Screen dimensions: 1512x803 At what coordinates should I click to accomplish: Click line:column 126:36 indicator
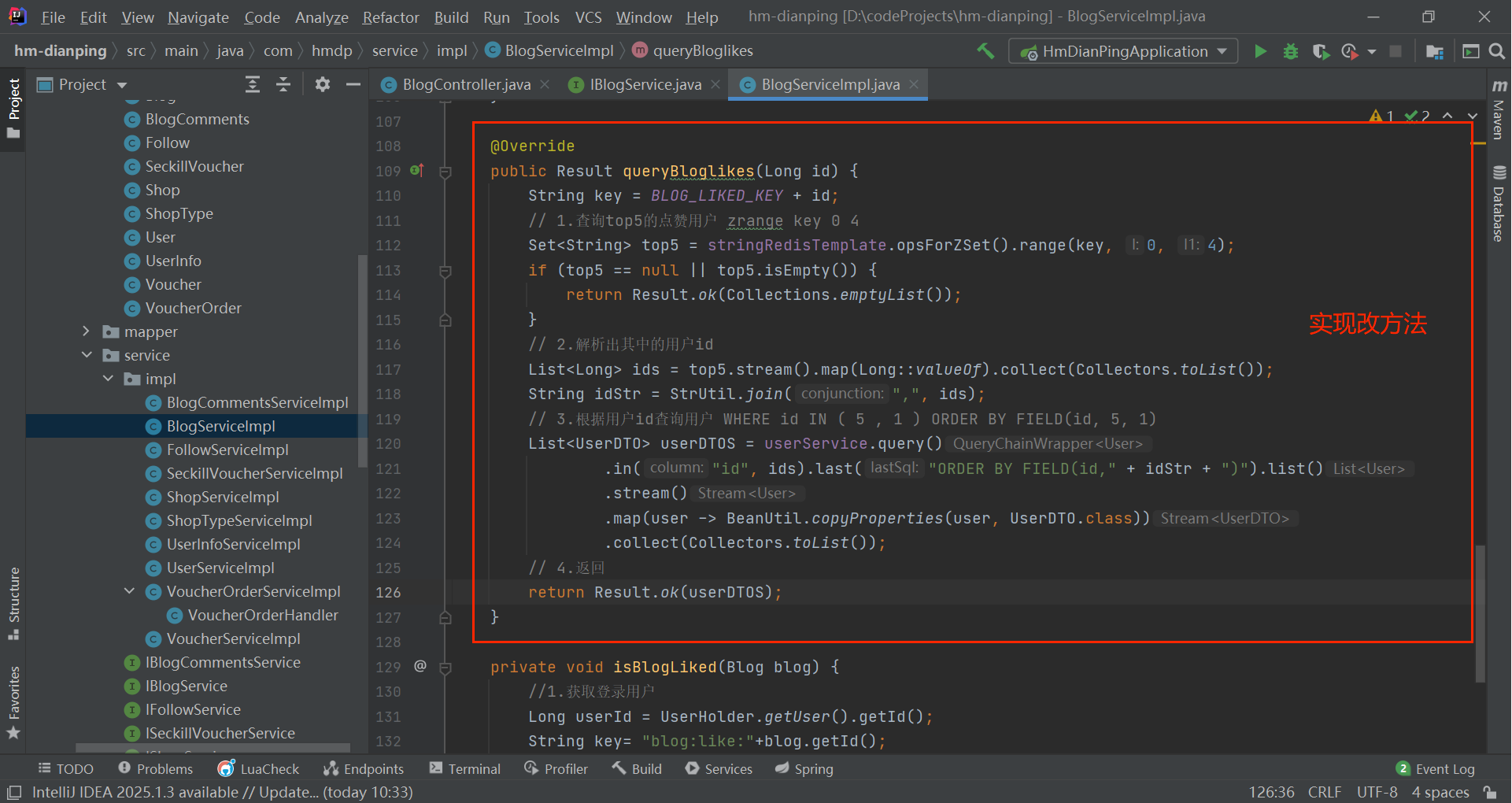pos(1272,792)
